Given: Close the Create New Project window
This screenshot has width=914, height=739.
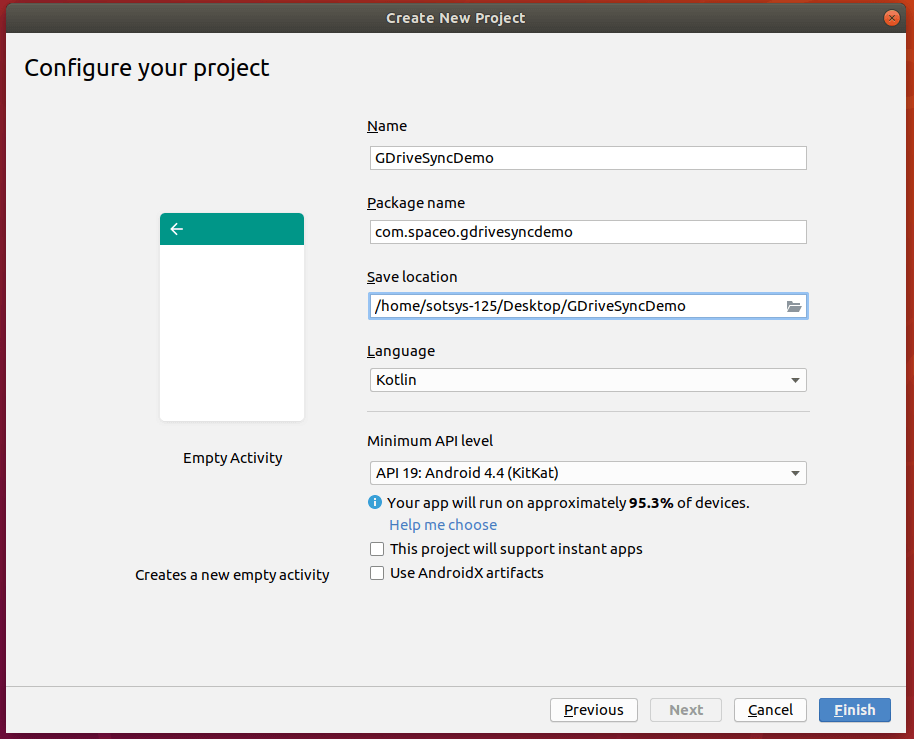Looking at the screenshot, I should click(891, 18).
